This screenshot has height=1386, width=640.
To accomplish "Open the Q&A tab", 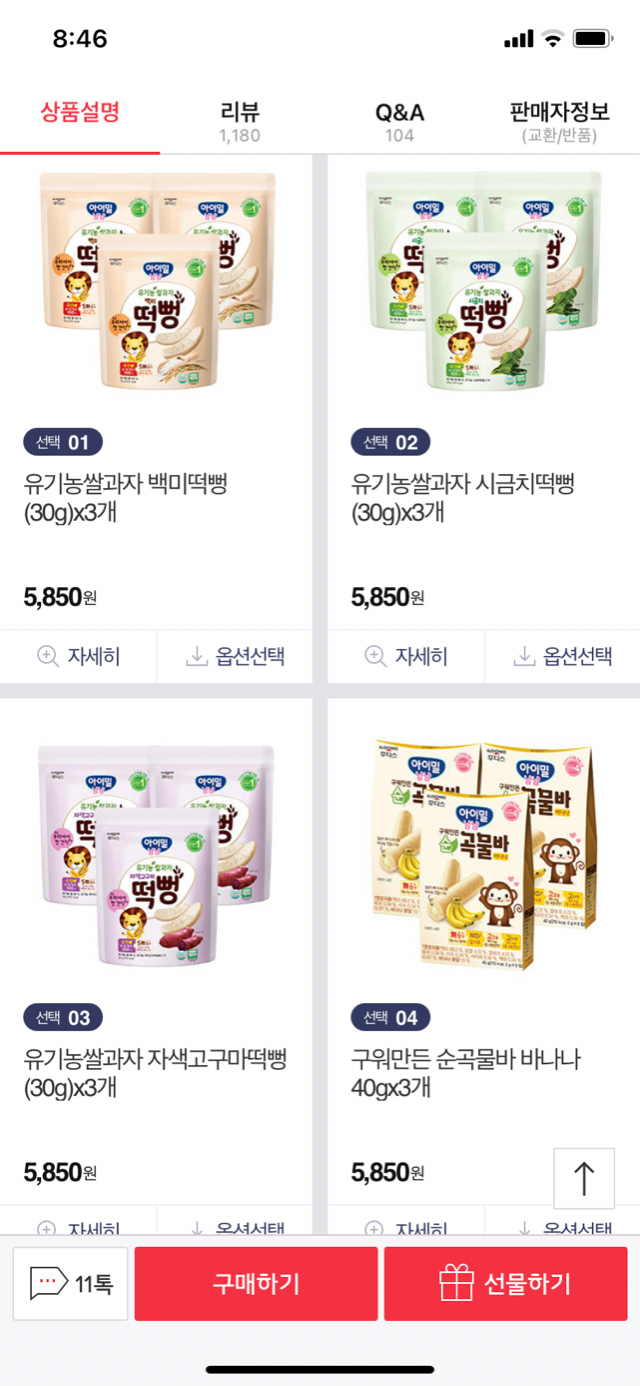I will tap(400, 122).
